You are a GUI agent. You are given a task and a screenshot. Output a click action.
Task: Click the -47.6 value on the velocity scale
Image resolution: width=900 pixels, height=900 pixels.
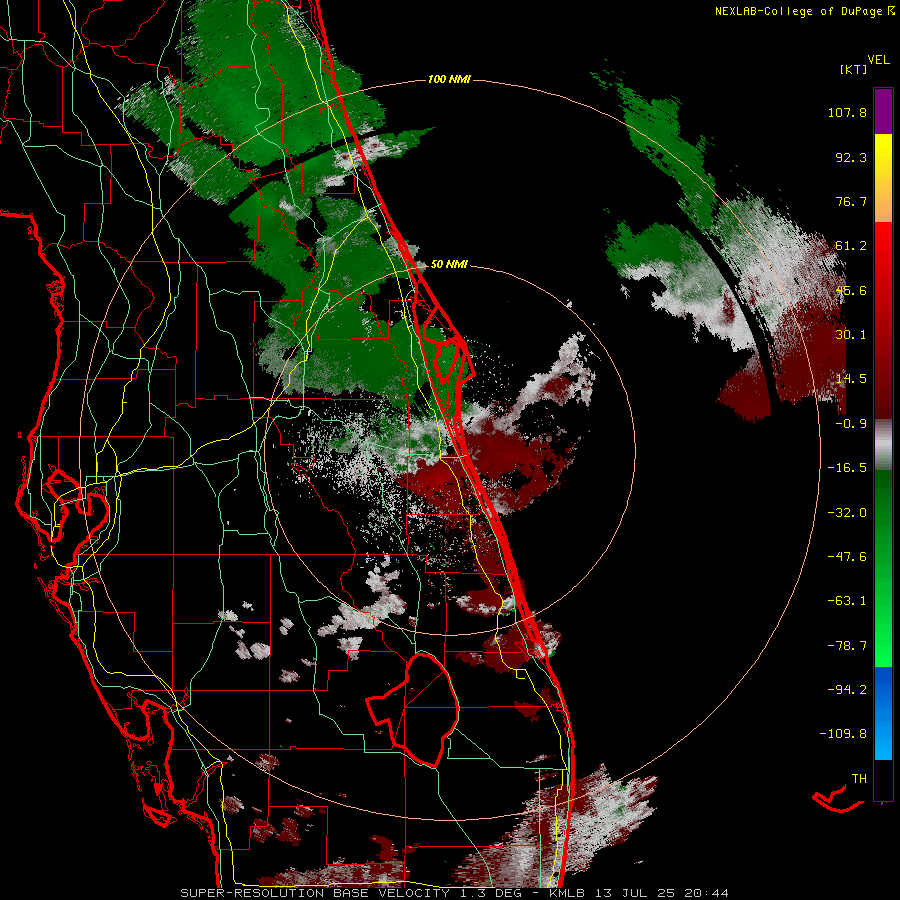pyautogui.click(x=847, y=557)
